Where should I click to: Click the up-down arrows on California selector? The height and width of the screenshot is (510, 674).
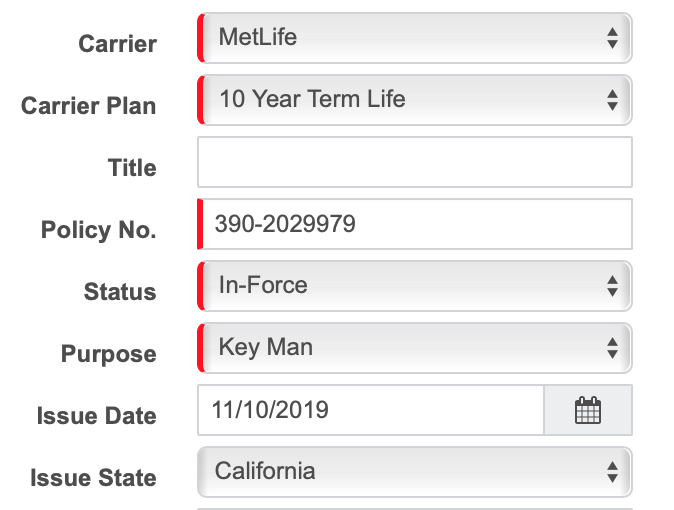(x=613, y=472)
